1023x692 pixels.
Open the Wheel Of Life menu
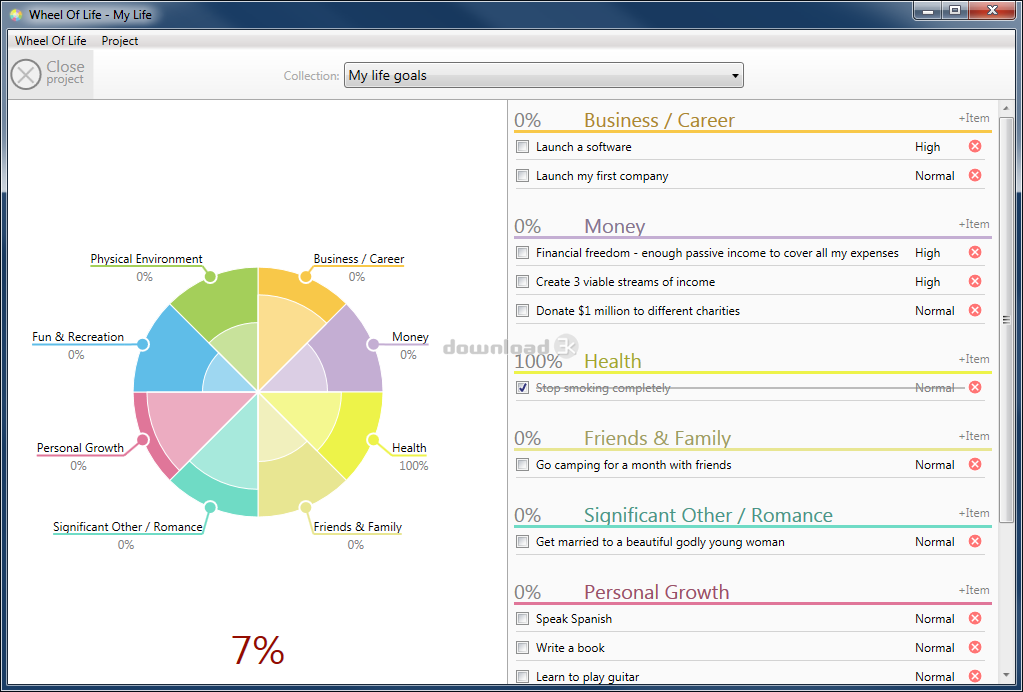51,41
